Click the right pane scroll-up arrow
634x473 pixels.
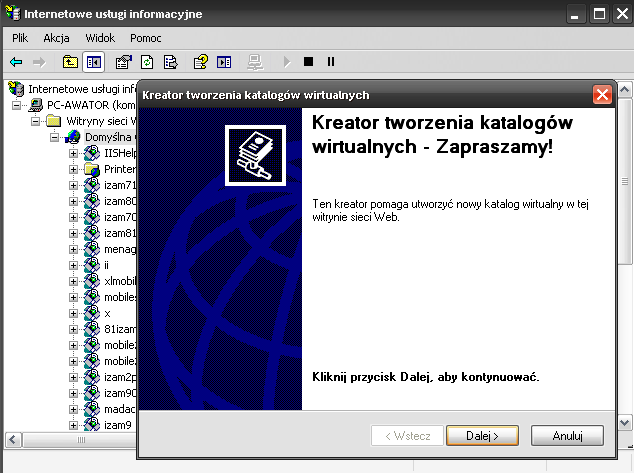click(625, 89)
